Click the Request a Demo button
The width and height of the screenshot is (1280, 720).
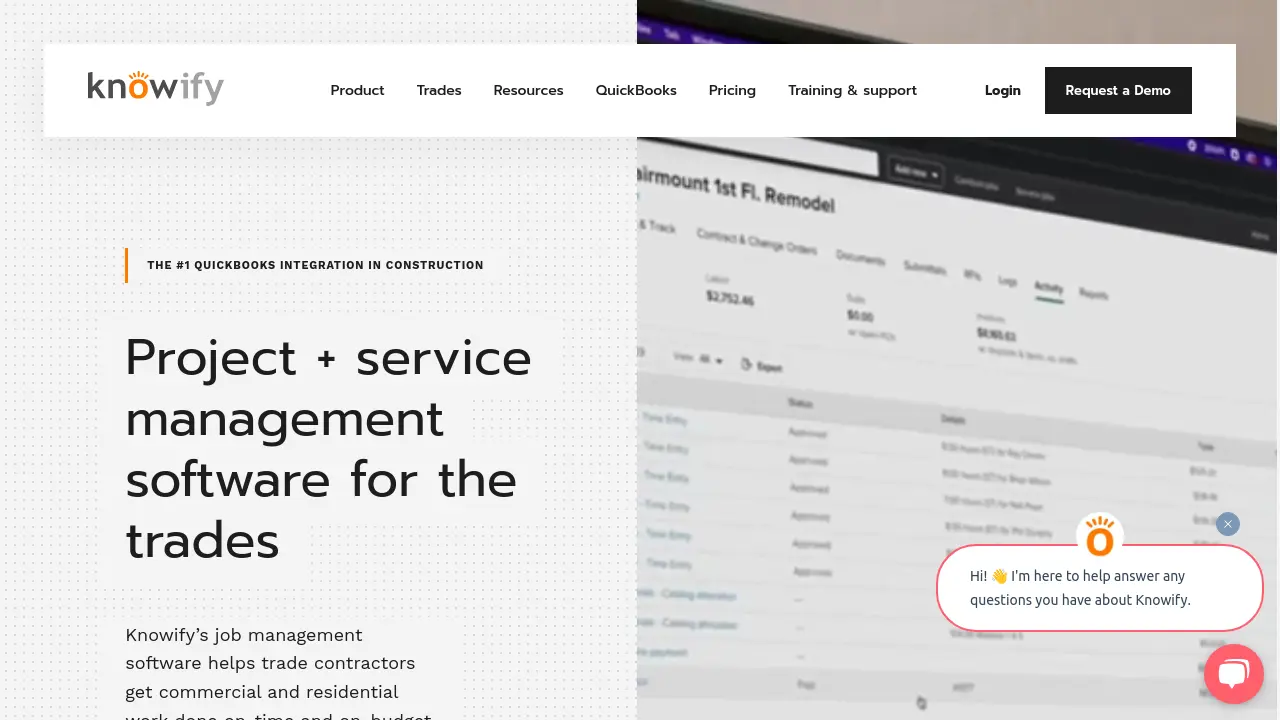pos(1118,90)
